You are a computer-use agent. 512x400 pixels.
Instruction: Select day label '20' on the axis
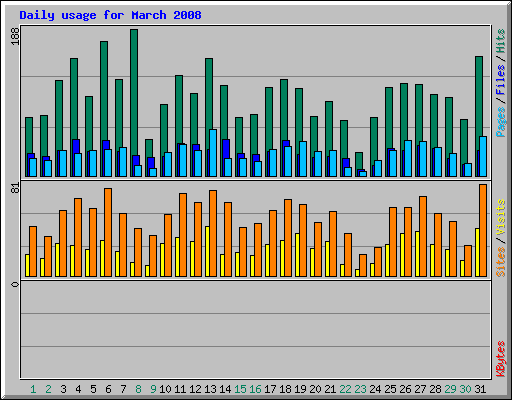tap(315, 389)
